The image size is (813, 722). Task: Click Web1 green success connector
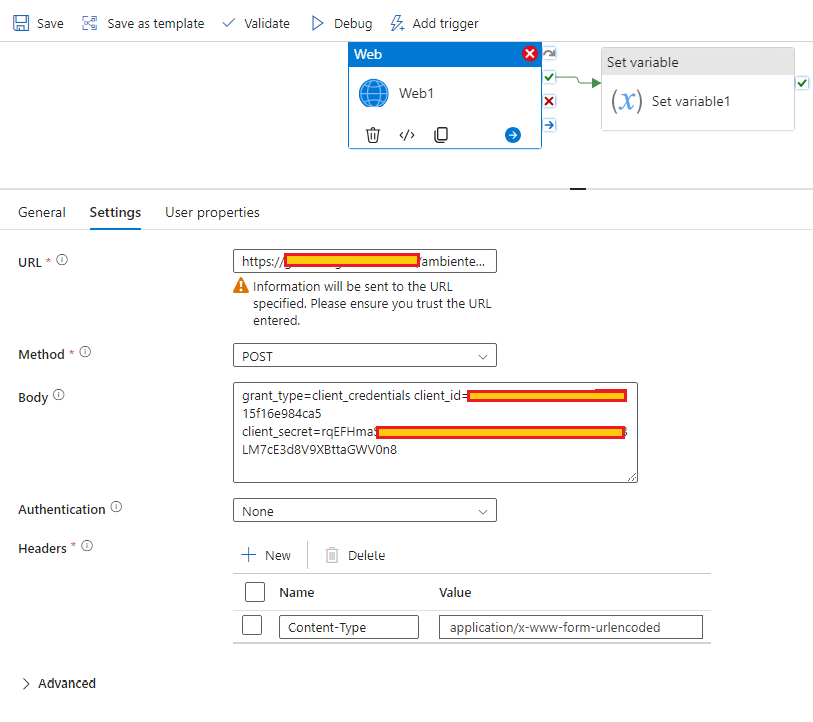pyautogui.click(x=550, y=77)
